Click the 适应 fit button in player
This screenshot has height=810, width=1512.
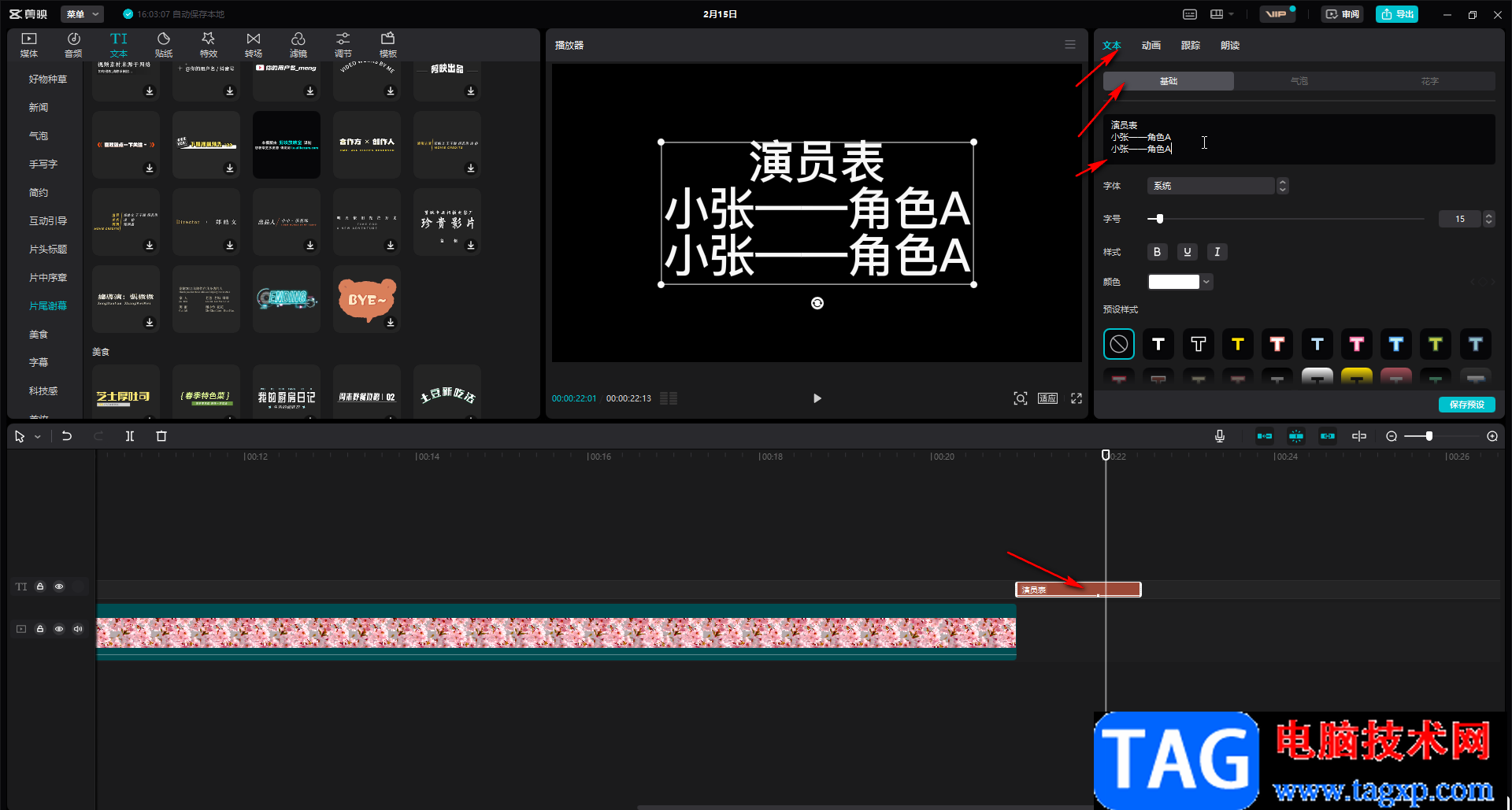click(x=1047, y=398)
